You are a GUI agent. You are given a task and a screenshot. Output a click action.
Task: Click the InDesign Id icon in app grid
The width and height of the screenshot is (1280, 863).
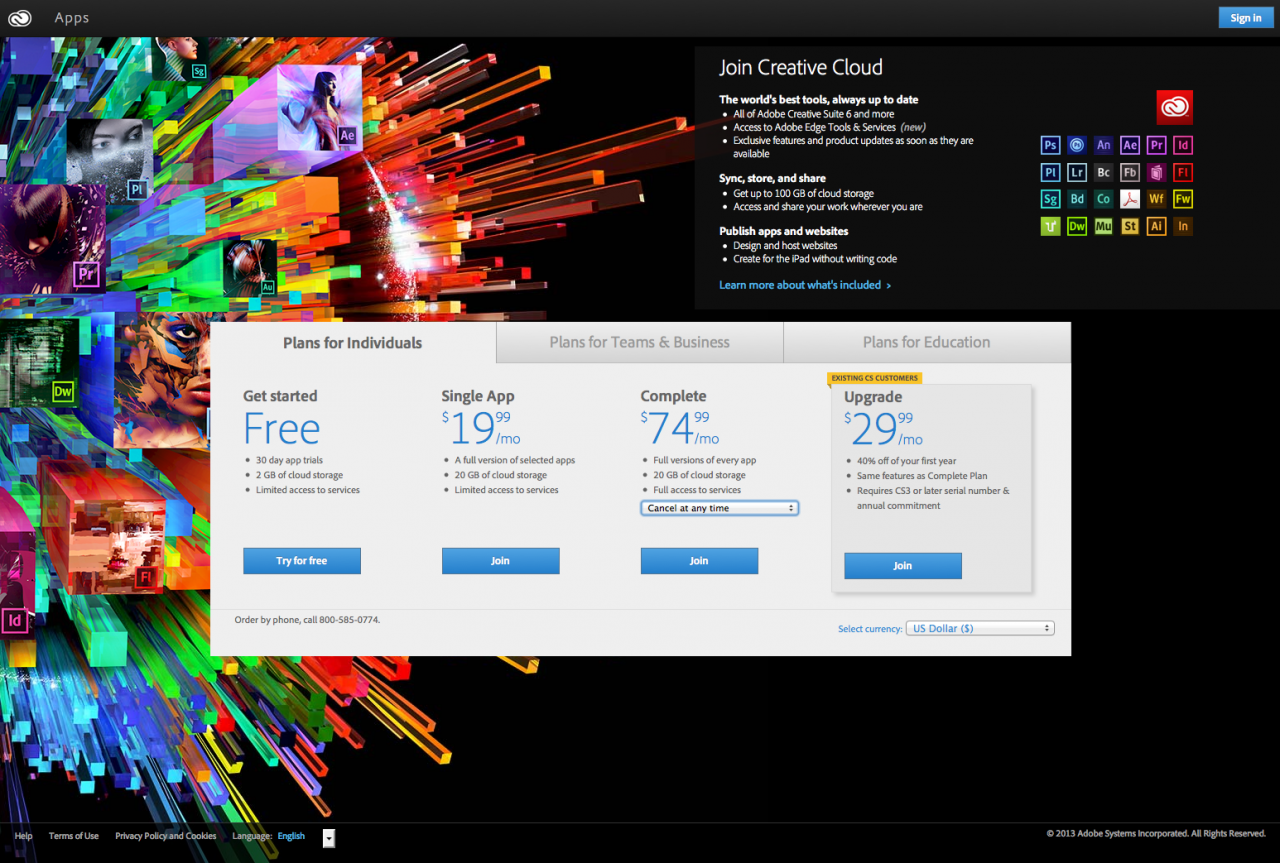(x=1183, y=145)
